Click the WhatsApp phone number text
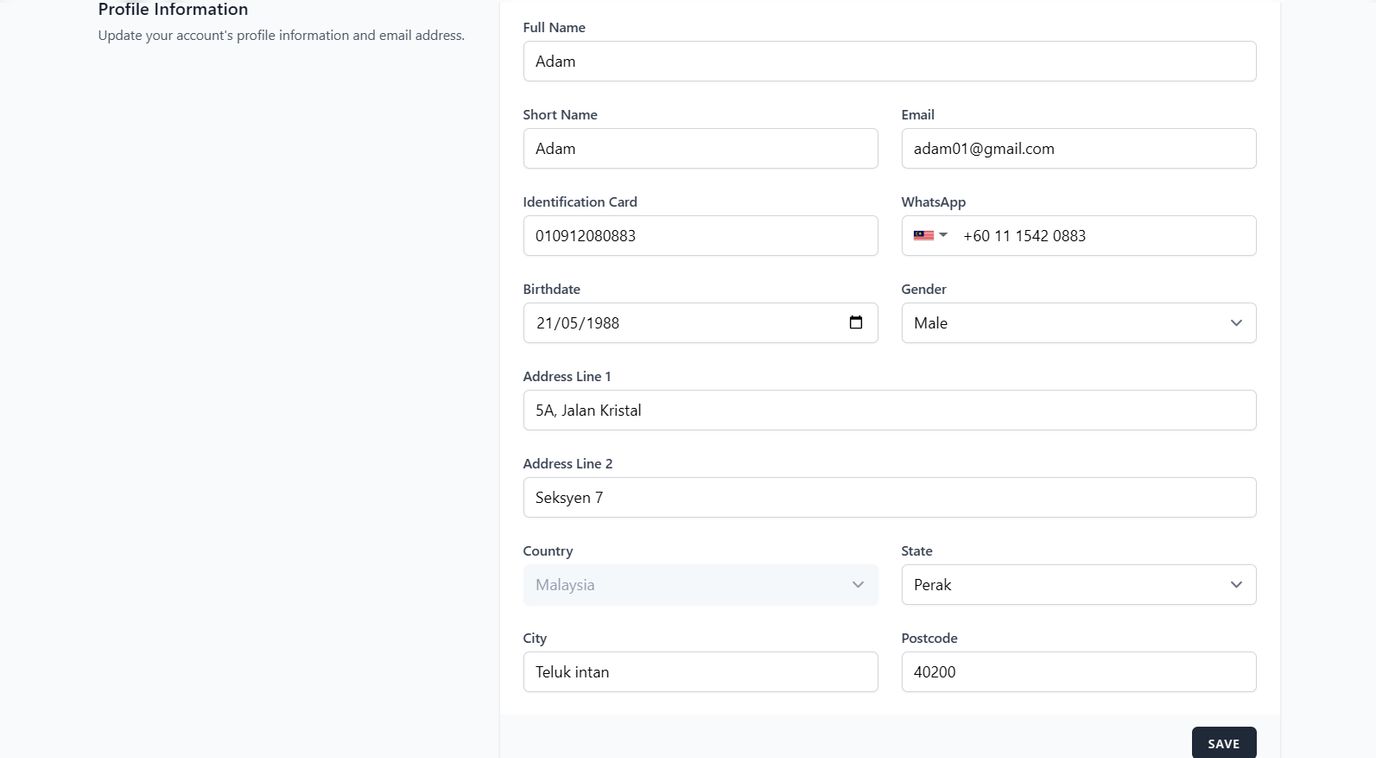This screenshot has height=758, width=1376. (1024, 236)
